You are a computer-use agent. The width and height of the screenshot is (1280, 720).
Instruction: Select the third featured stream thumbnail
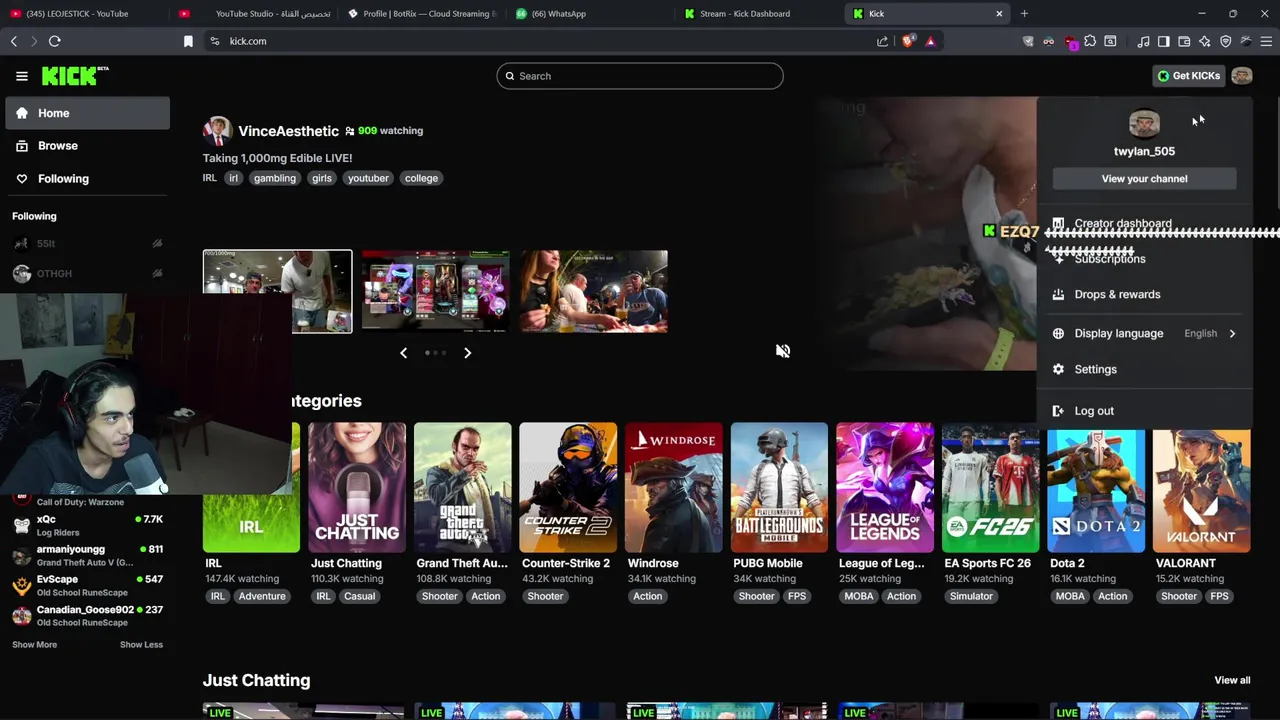coord(593,291)
